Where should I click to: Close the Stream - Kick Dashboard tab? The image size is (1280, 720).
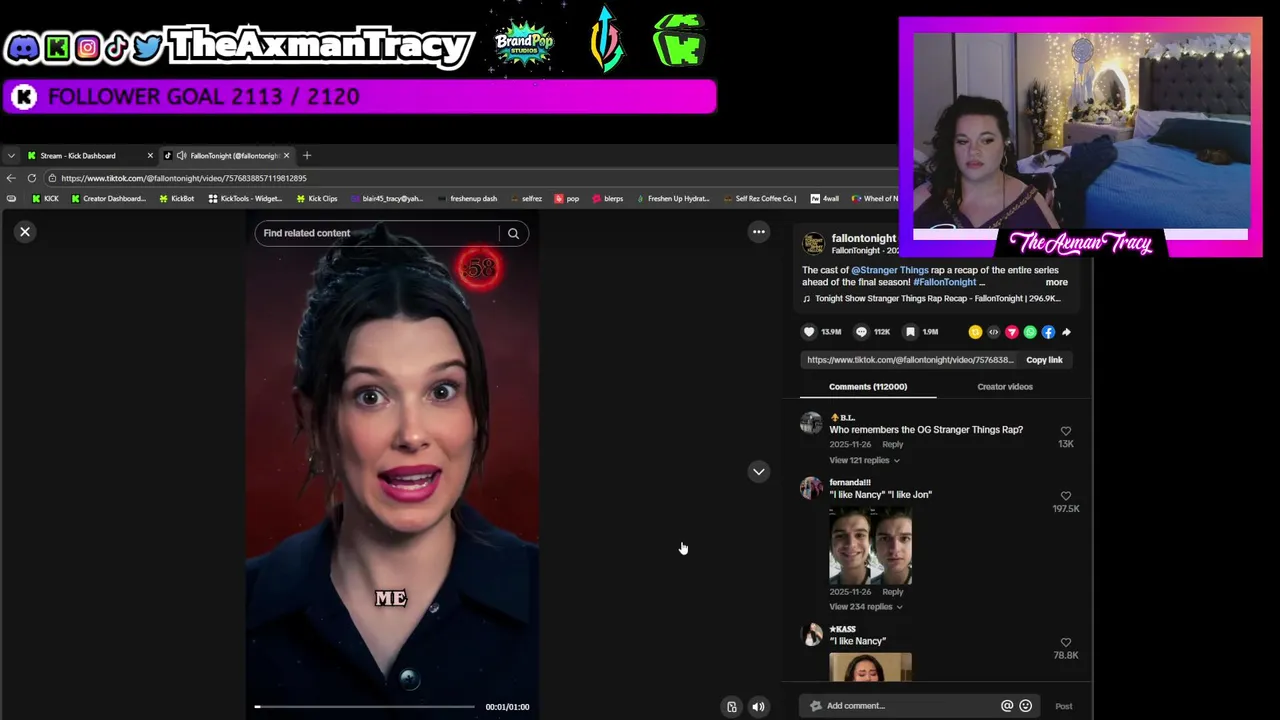click(150, 155)
